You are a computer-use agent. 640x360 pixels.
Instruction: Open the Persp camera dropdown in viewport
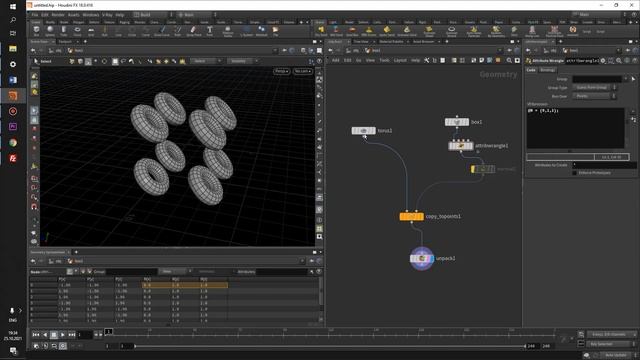[x=281, y=71]
